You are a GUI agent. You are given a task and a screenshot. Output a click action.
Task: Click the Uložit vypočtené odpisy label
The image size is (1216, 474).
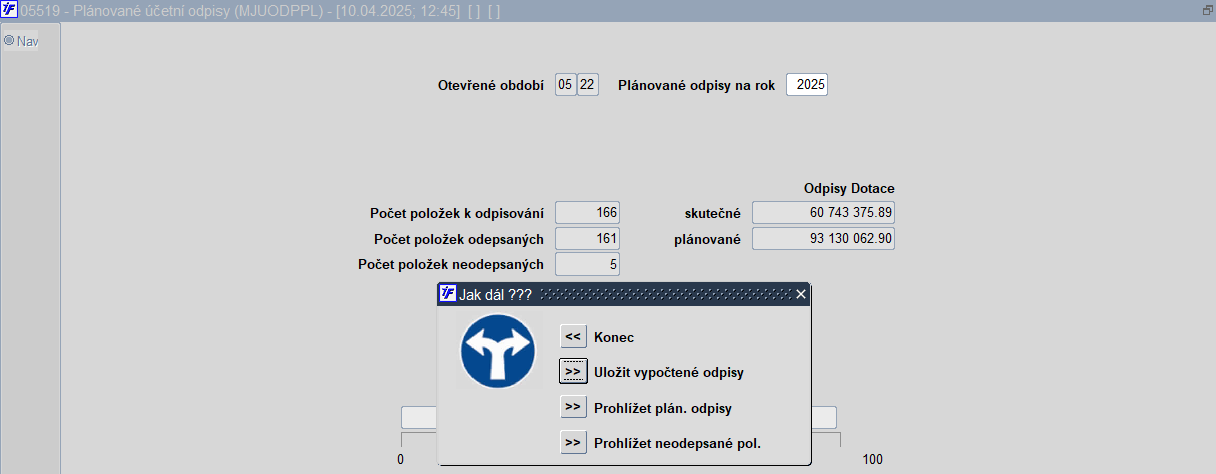(669, 372)
